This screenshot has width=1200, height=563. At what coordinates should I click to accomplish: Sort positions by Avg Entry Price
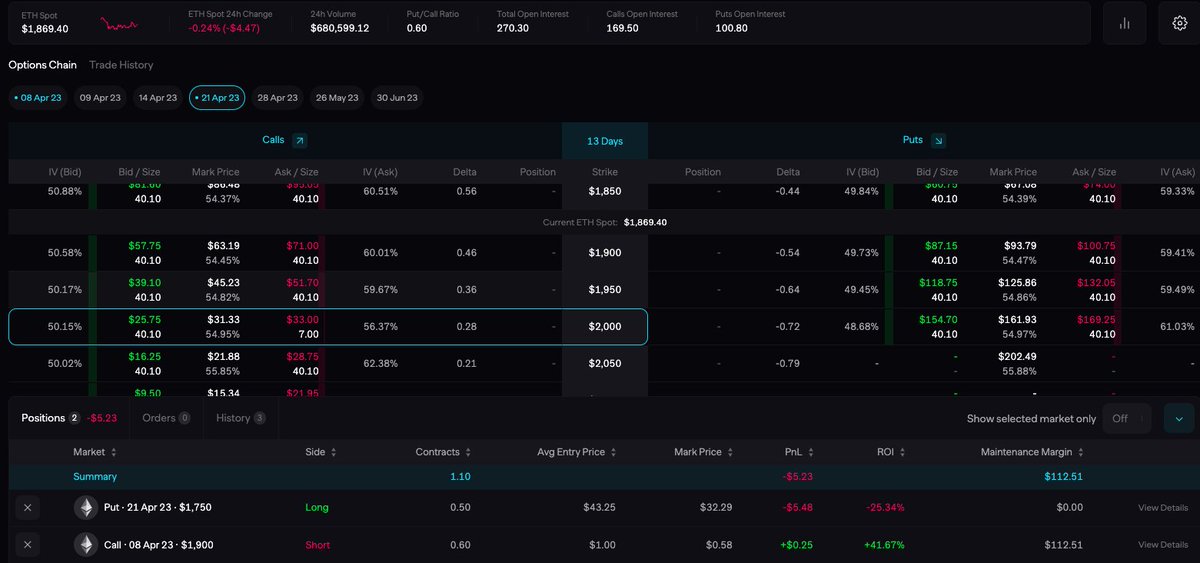(x=576, y=452)
